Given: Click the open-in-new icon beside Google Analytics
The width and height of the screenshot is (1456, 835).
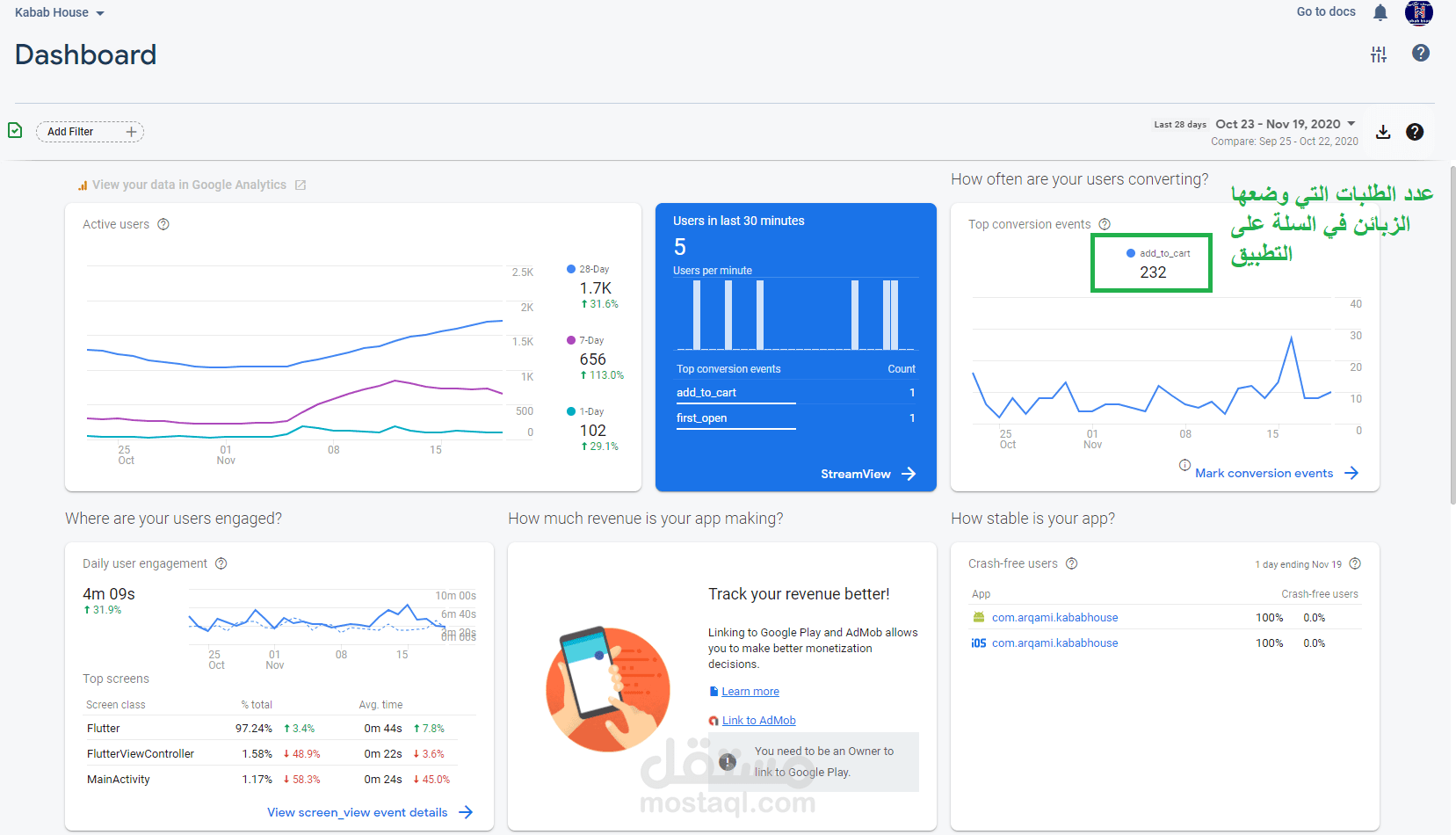Looking at the screenshot, I should (301, 185).
